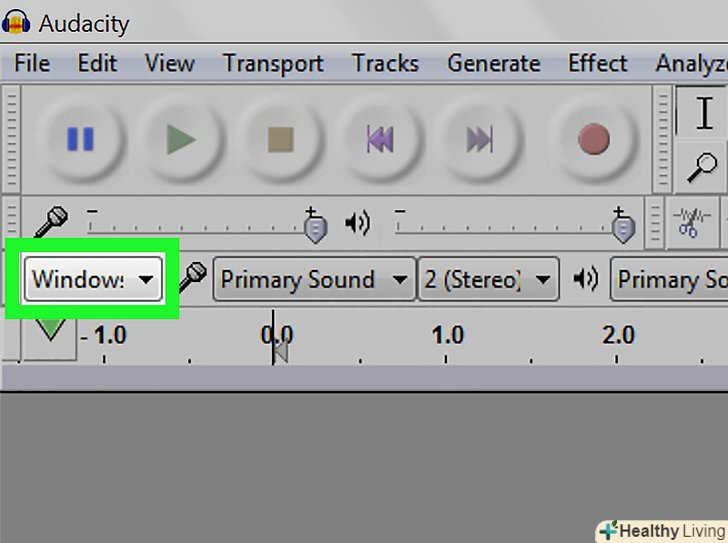Viewport: 728px width, 543px height.
Task: Click the tools toolbar grabber handle
Action: (x=663, y=139)
